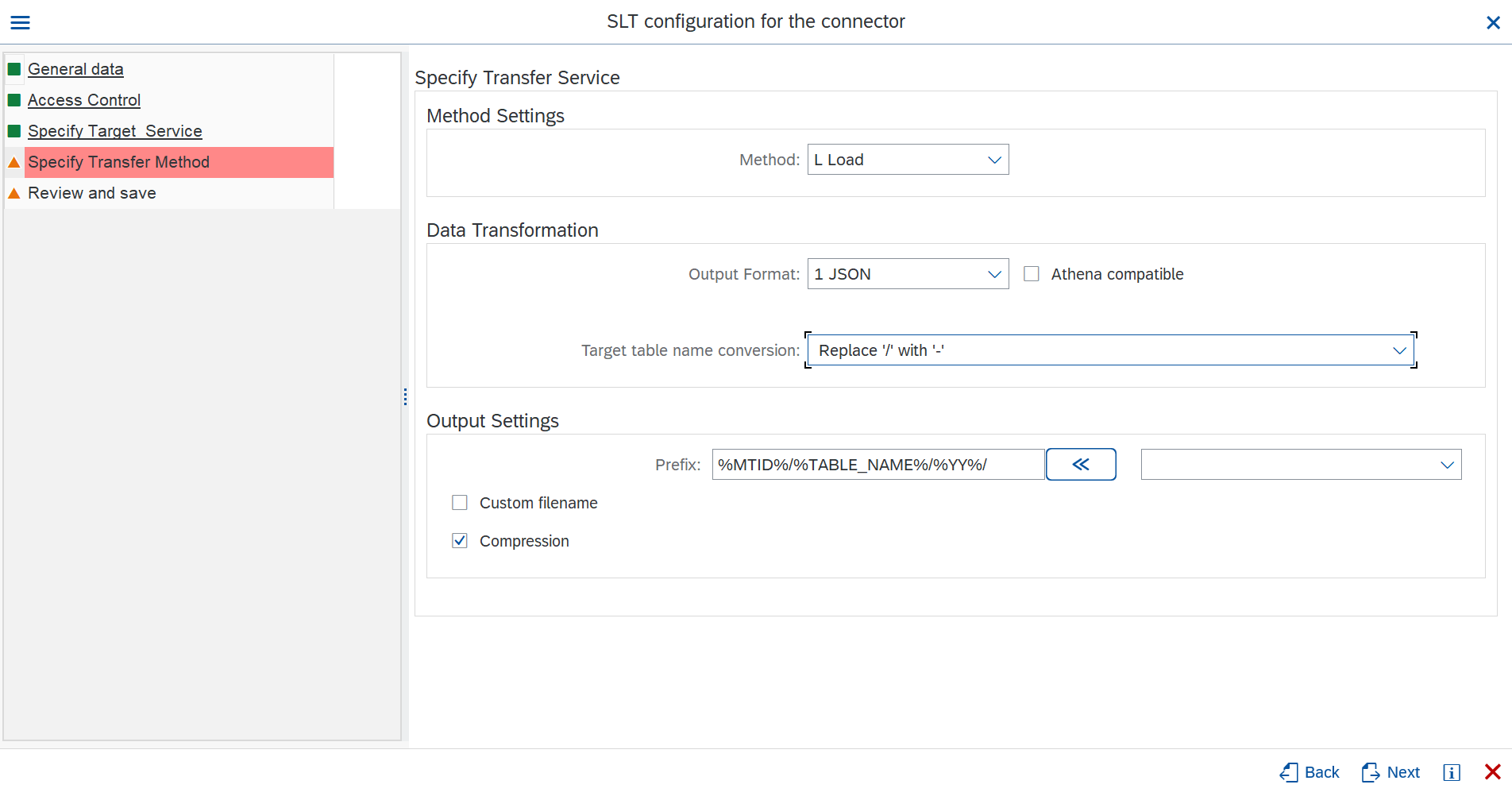Click the green status square beside Access Control
Screen dimensions: 1512x796
point(14,100)
